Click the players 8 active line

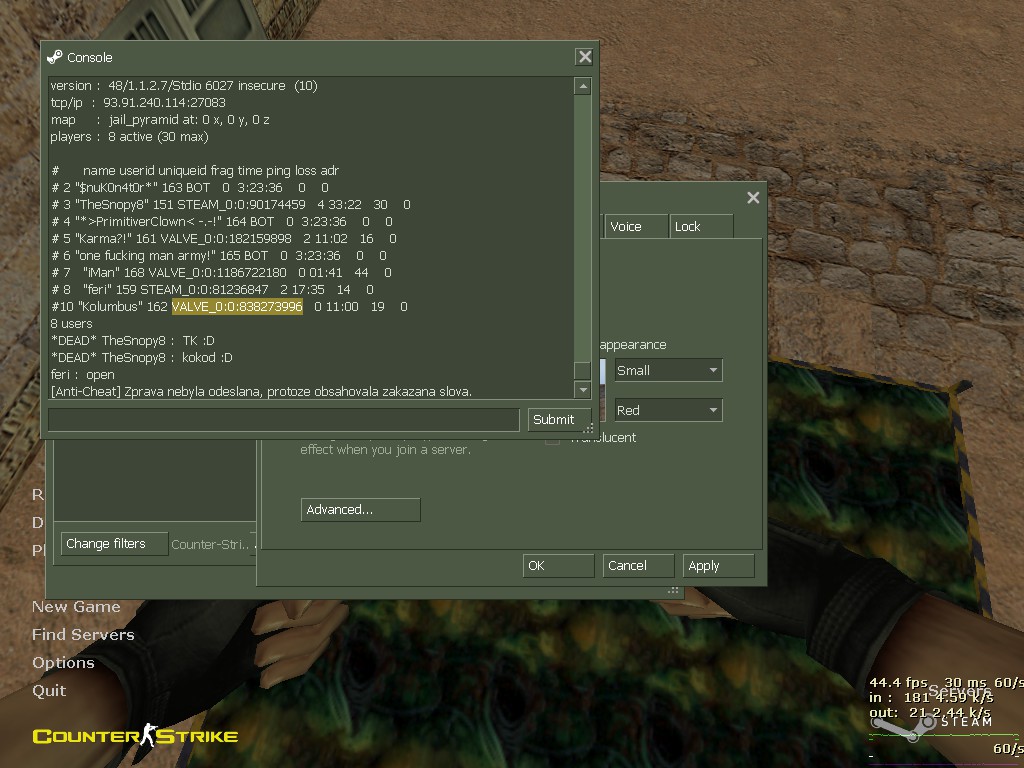click(129, 137)
